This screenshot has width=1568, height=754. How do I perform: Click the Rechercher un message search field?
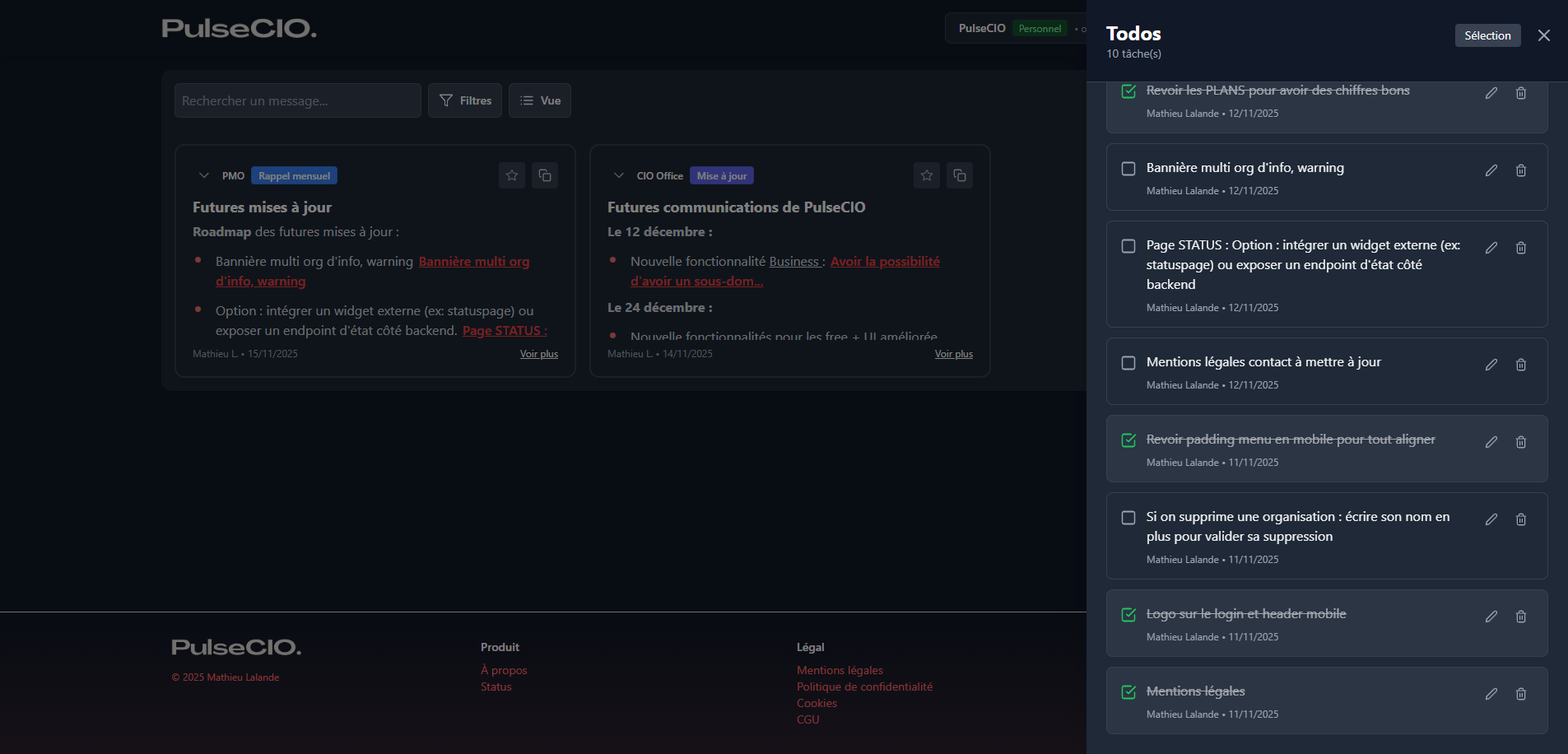pyautogui.click(x=298, y=100)
